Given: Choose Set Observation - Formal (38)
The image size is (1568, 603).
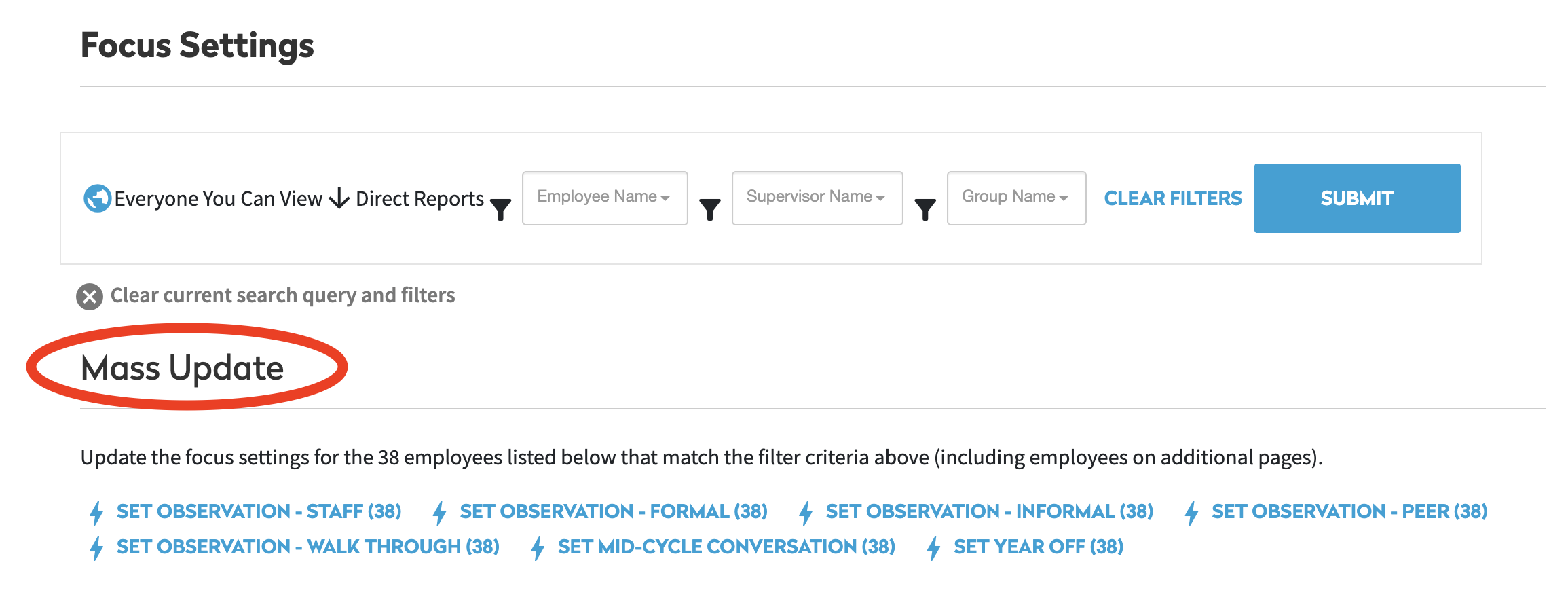Looking at the screenshot, I should (613, 511).
